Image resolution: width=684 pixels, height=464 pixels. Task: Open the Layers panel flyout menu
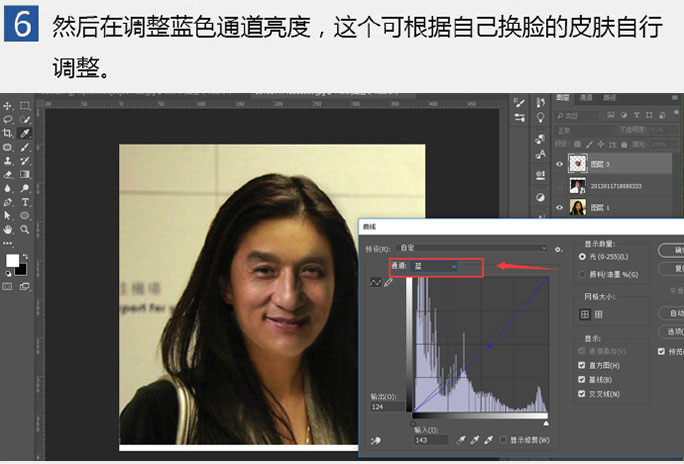point(675,98)
